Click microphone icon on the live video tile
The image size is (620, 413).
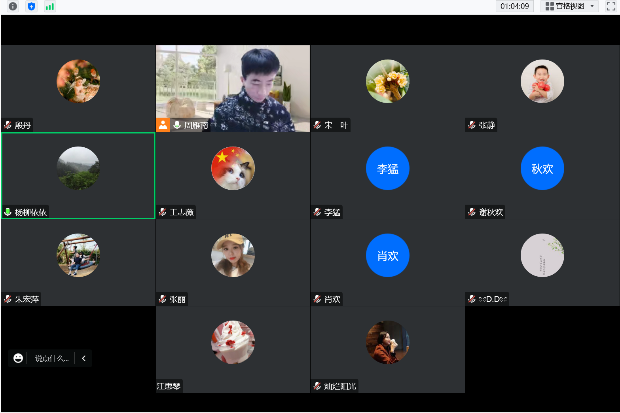point(177,125)
